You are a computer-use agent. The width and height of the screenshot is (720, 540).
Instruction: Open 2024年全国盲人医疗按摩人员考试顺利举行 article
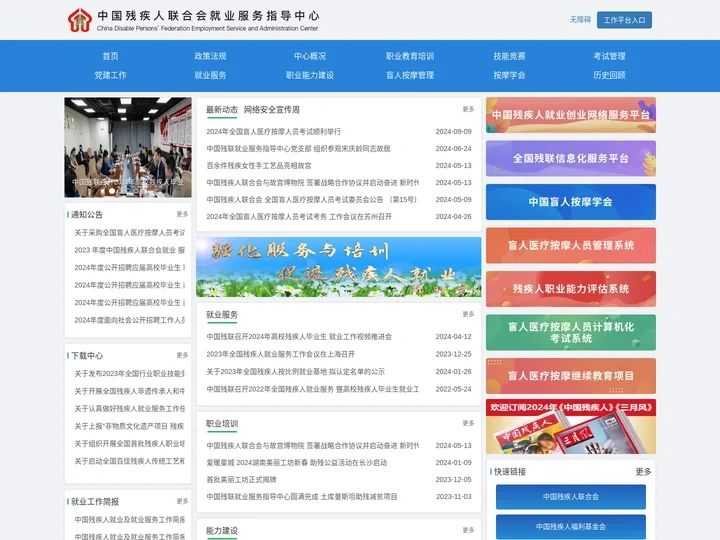(x=274, y=132)
